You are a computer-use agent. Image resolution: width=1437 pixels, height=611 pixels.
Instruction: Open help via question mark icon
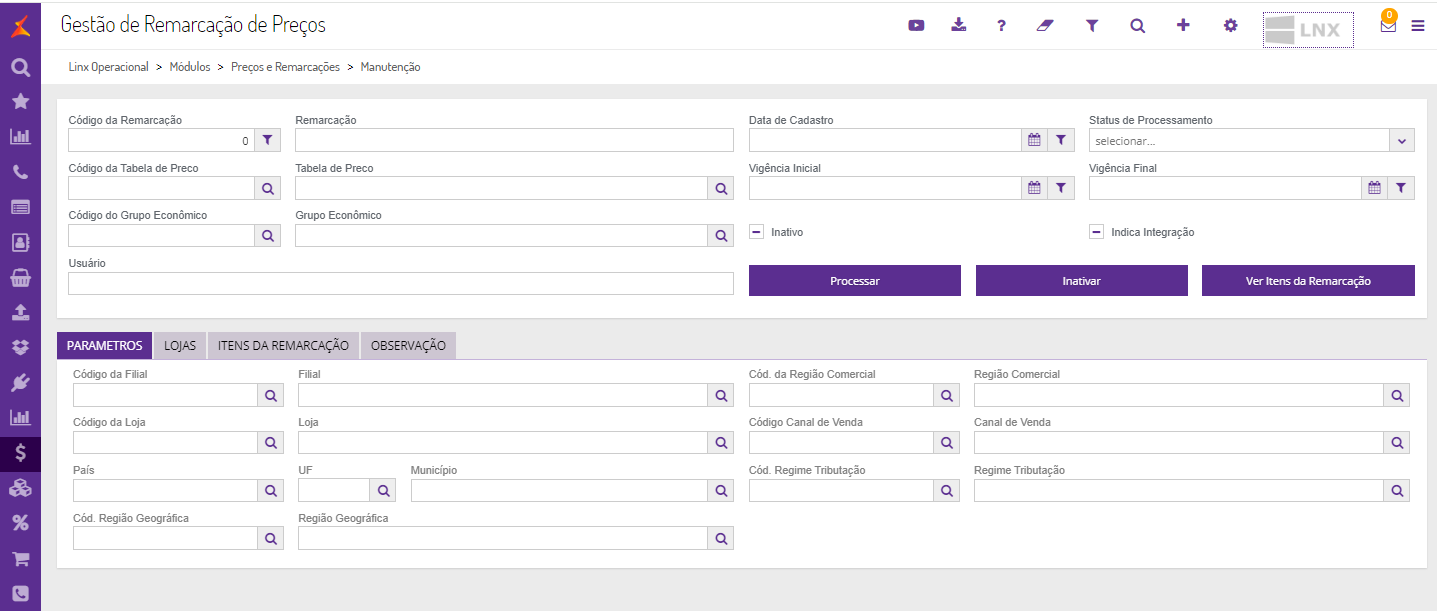(x=1001, y=26)
